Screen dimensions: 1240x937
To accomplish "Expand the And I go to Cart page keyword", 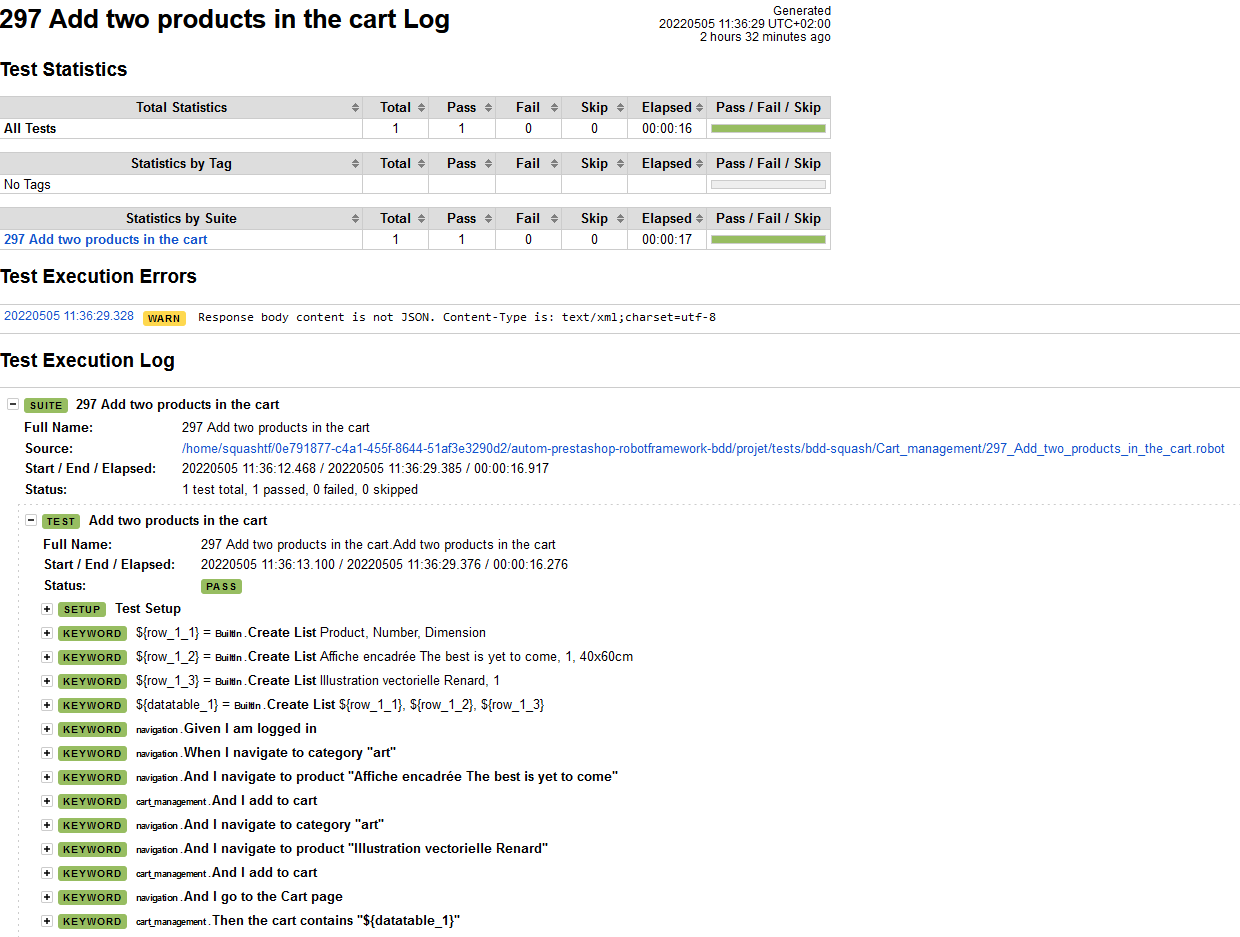I will pyautogui.click(x=47, y=897).
